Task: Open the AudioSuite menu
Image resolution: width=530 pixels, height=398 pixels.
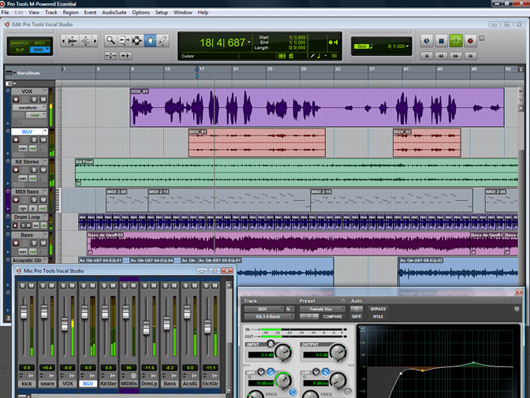Action: (x=114, y=13)
